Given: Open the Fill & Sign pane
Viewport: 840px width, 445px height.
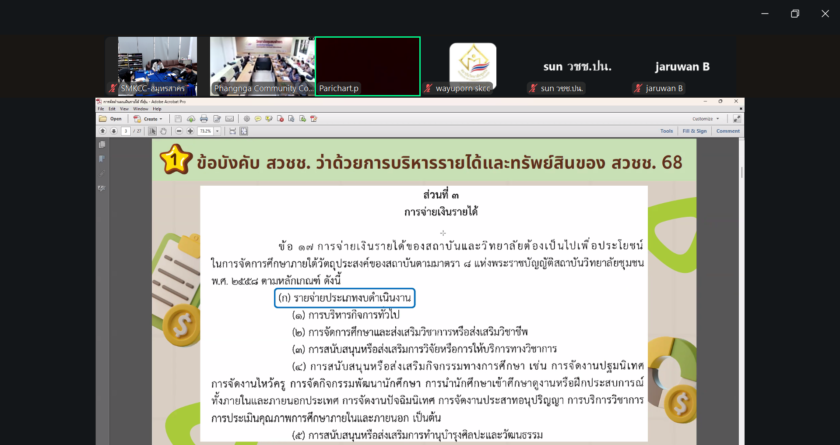Looking at the screenshot, I should pyautogui.click(x=694, y=131).
